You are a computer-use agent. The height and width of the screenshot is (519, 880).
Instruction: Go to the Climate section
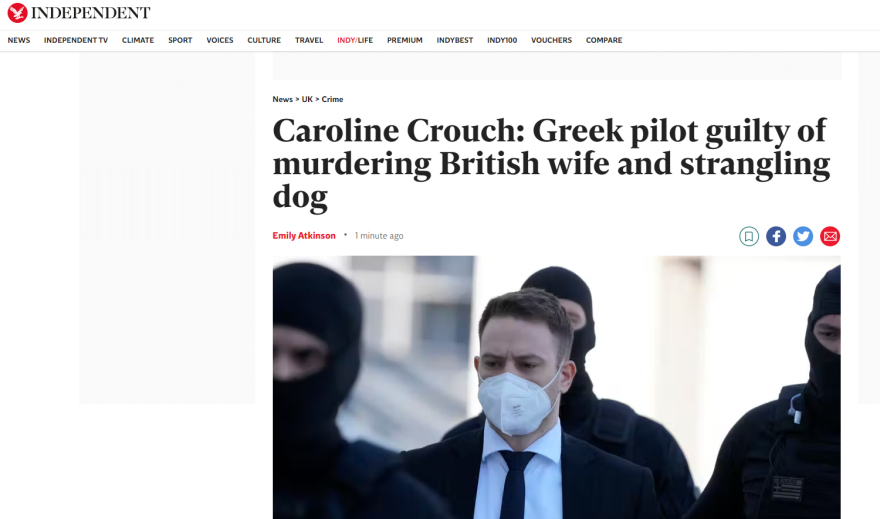coord(138,40)
